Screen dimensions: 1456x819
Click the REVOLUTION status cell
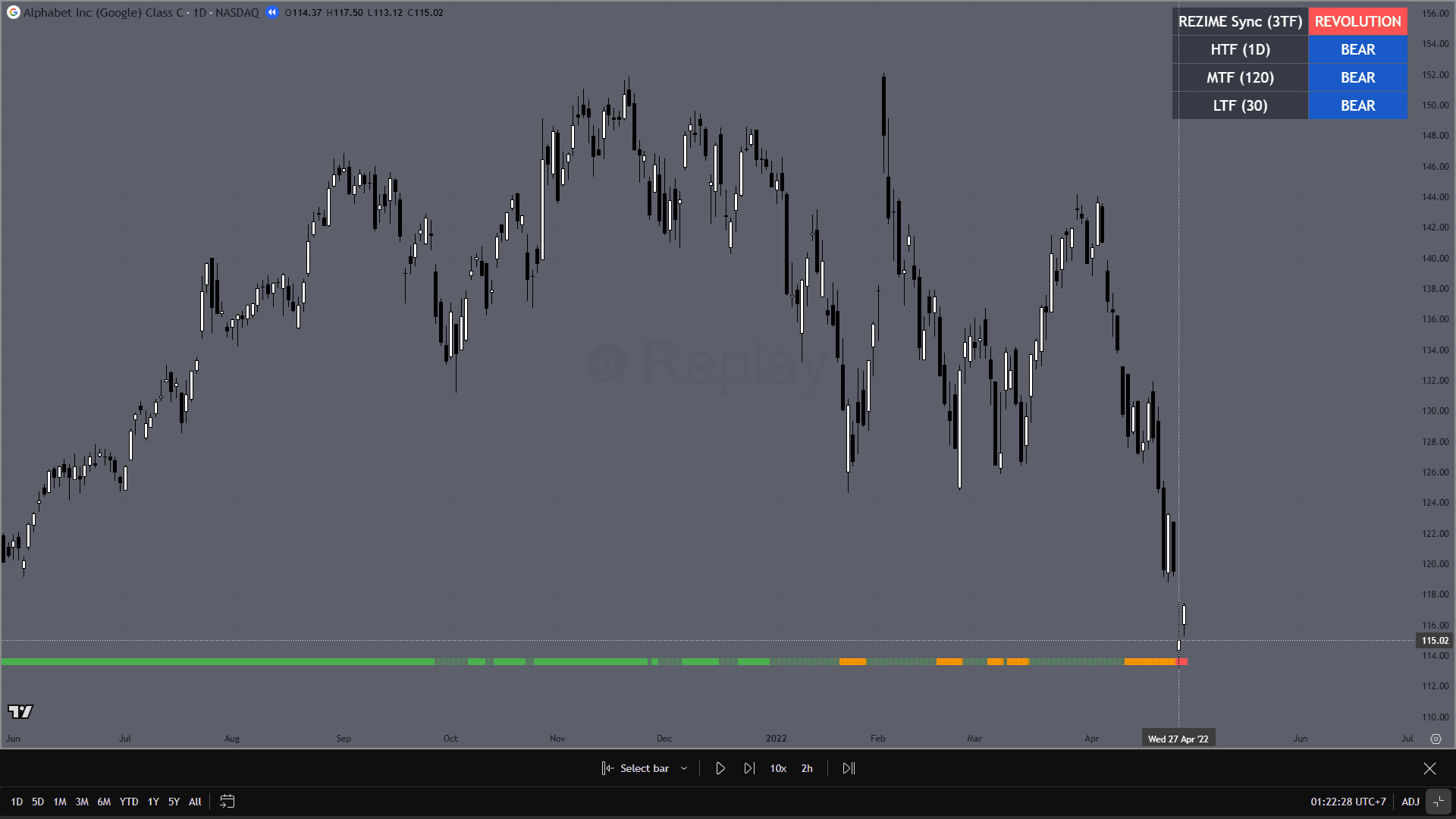1357,21
